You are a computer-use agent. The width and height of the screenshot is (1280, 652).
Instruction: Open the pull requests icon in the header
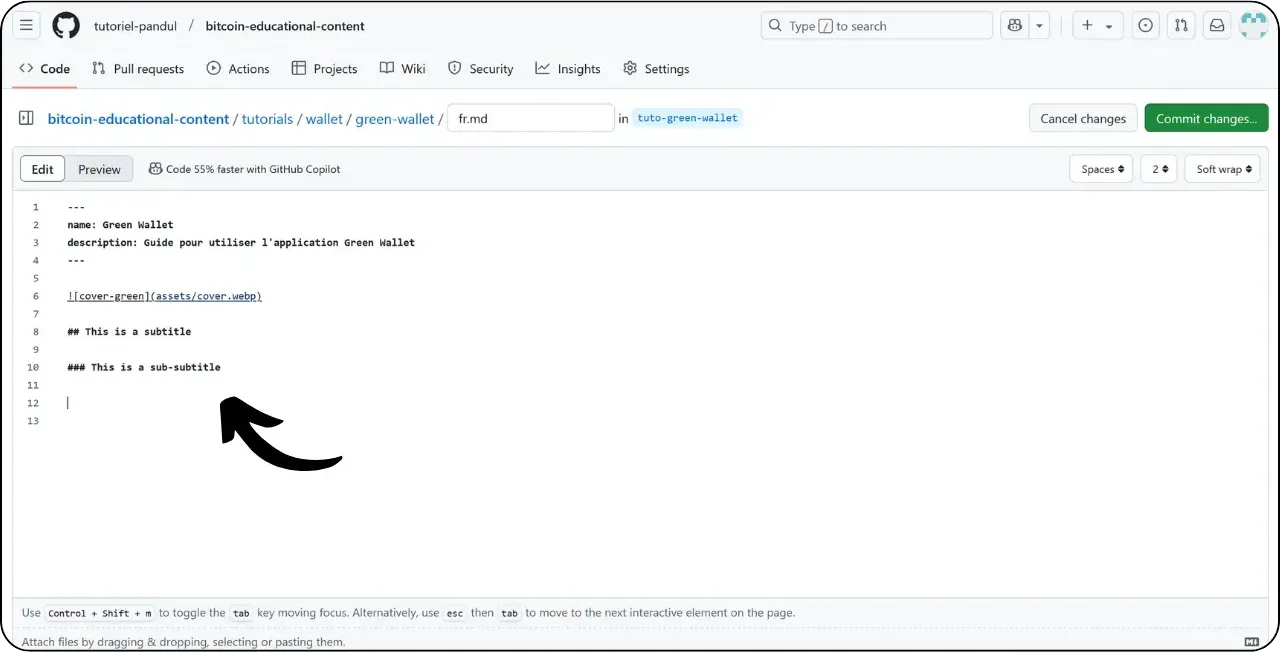coord(1181,25)
